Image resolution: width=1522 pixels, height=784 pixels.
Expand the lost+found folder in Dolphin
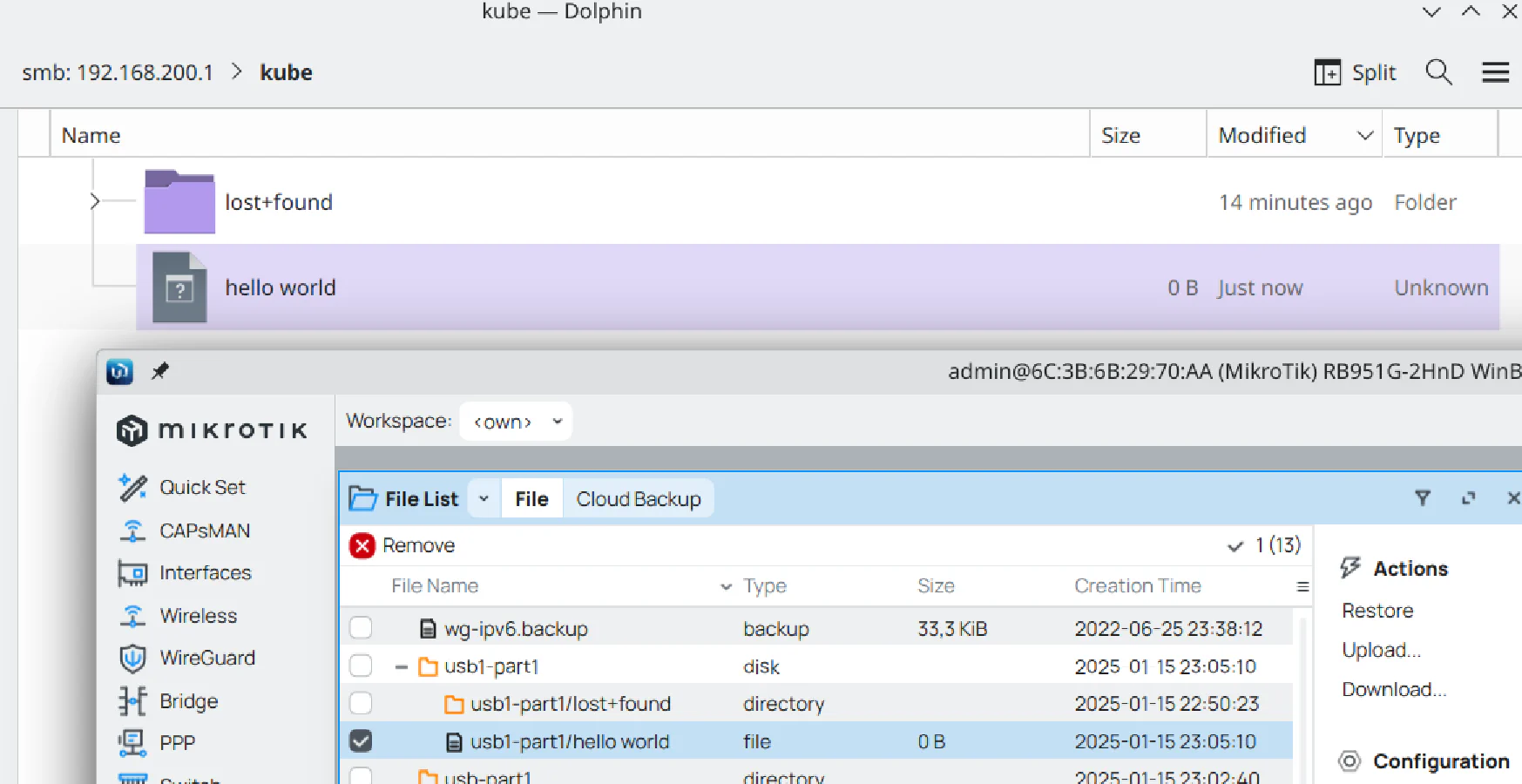click(x=95, y=201)
